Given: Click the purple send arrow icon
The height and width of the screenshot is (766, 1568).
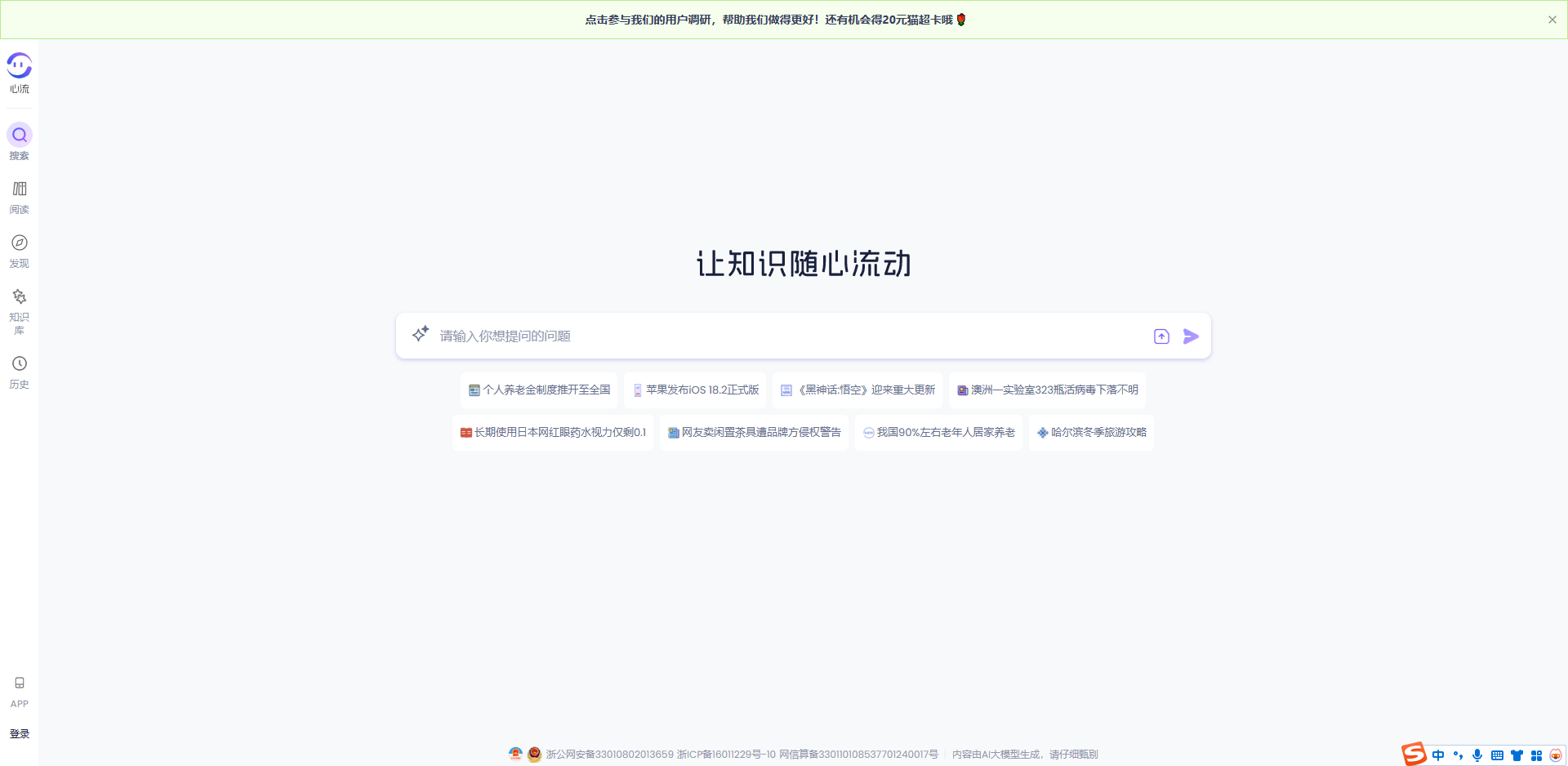Looking at the screenshot, I should pos(1191,336).
